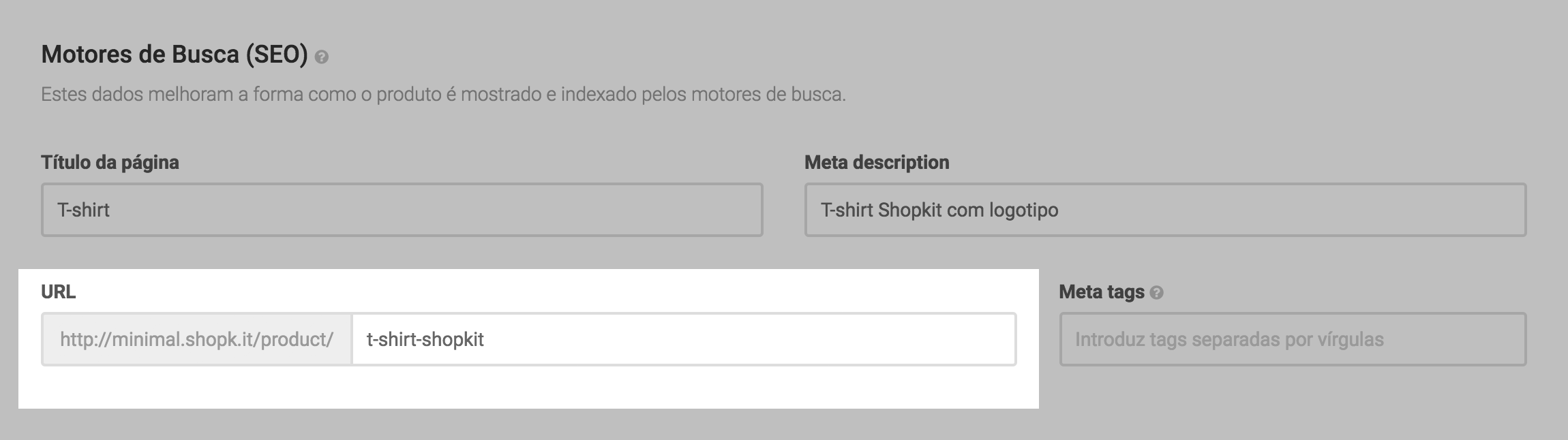The image size is (1568, 440).
Task: Focus the Meta tags input with placeholder
Action: pos(1292,339)
